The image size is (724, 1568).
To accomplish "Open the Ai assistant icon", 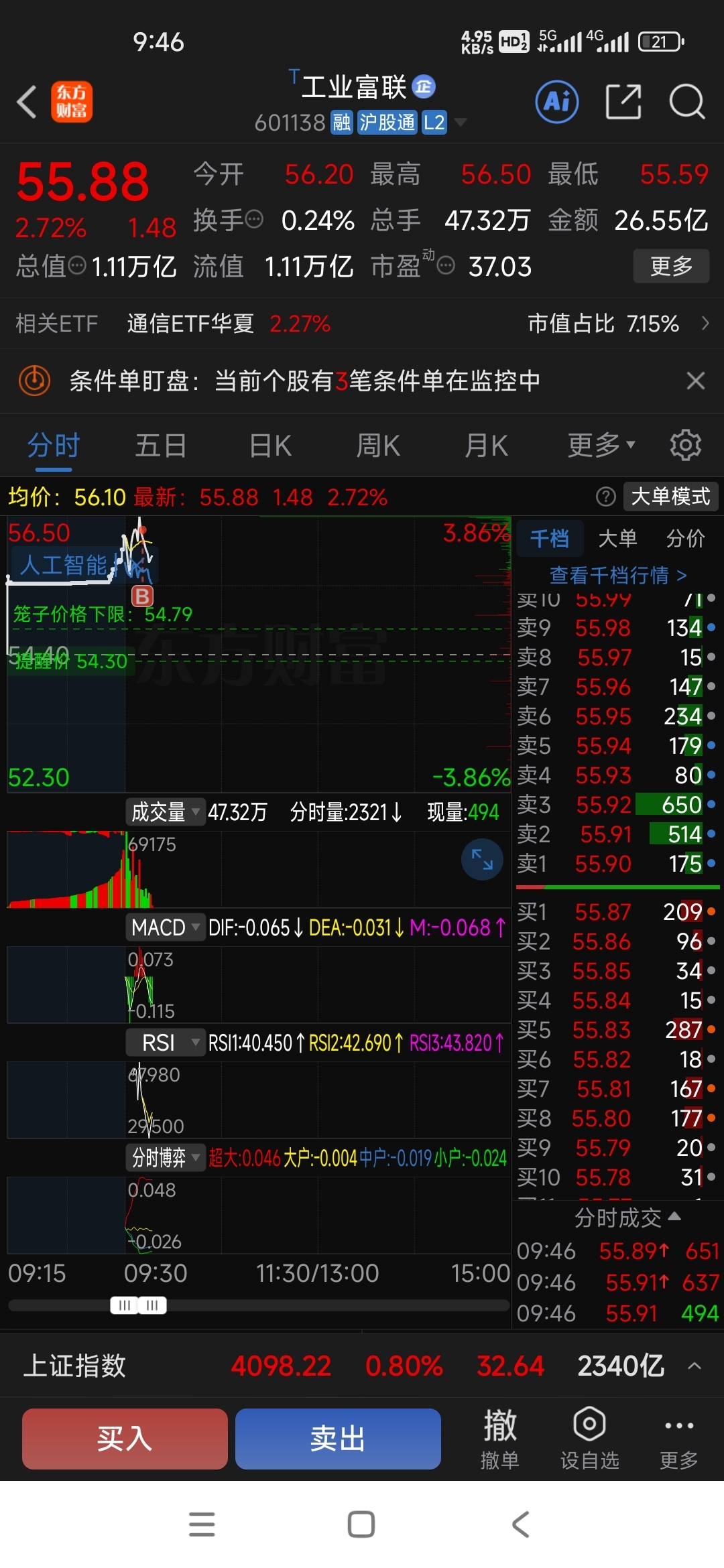I will tap(557, 102).
